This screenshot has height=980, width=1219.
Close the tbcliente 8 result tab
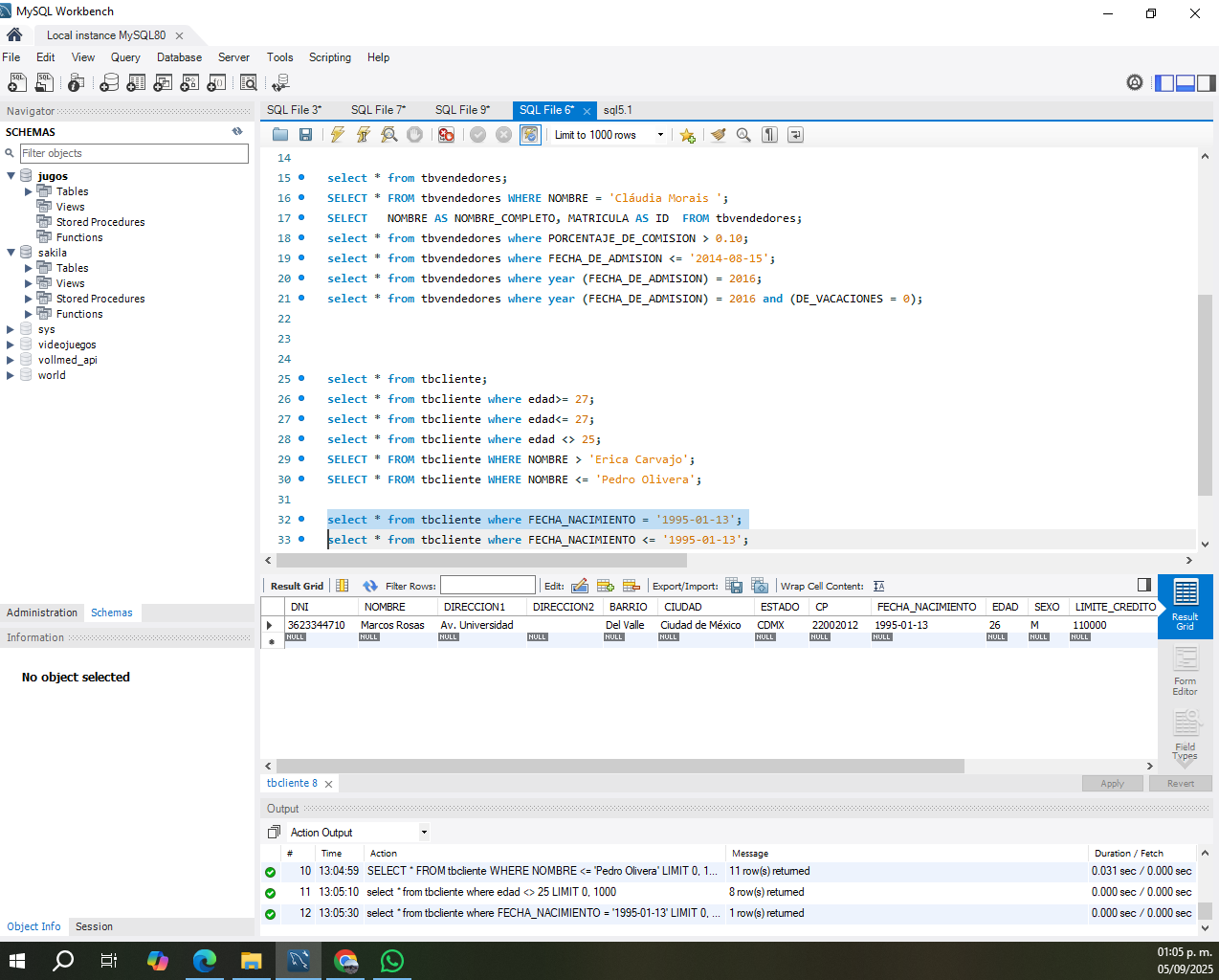(328, 784)
